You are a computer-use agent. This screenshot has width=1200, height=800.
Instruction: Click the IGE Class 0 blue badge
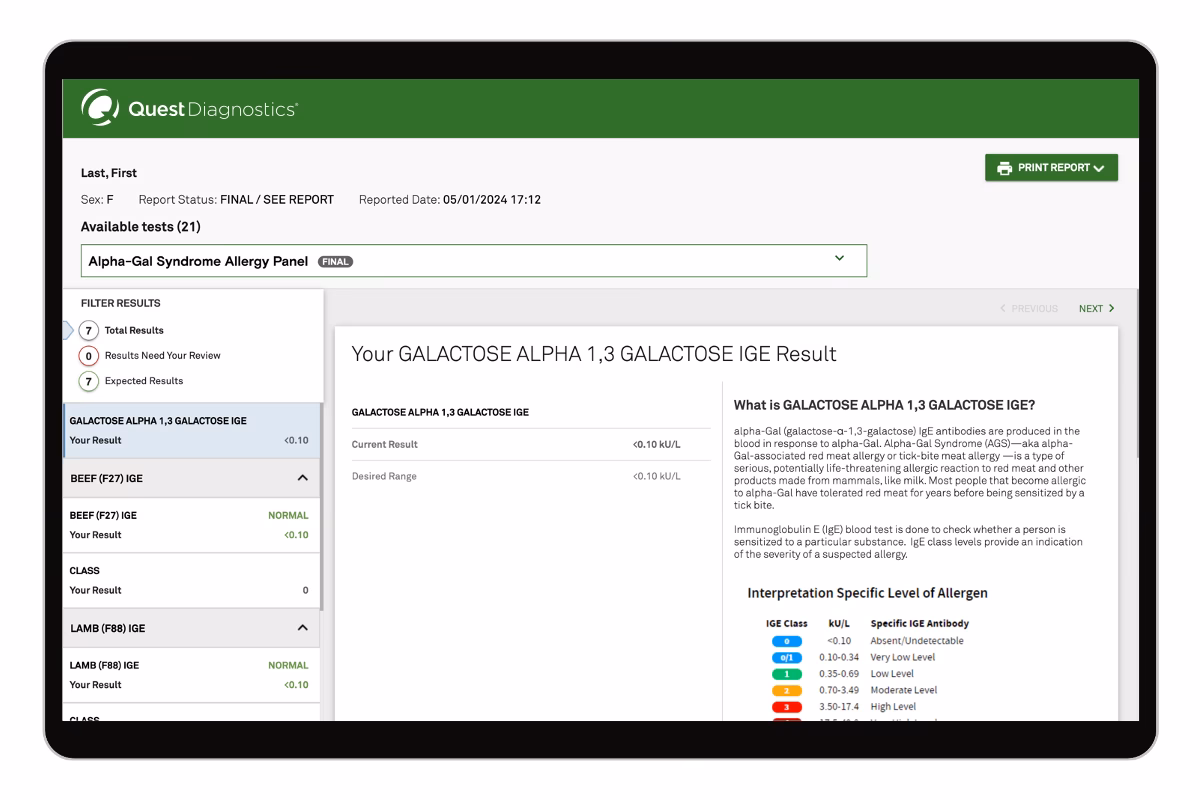(786, 641)
